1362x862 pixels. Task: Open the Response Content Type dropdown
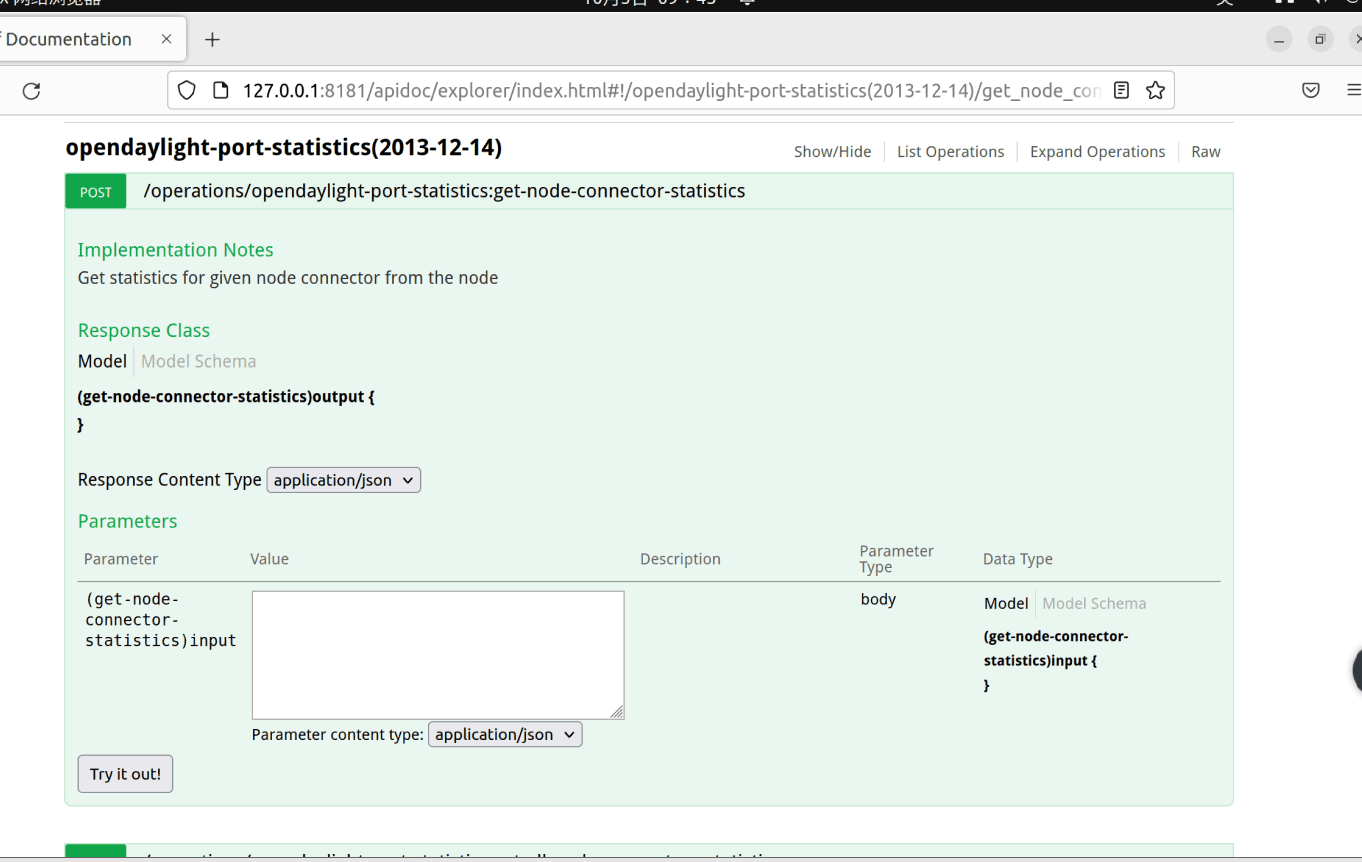(343, 480)
